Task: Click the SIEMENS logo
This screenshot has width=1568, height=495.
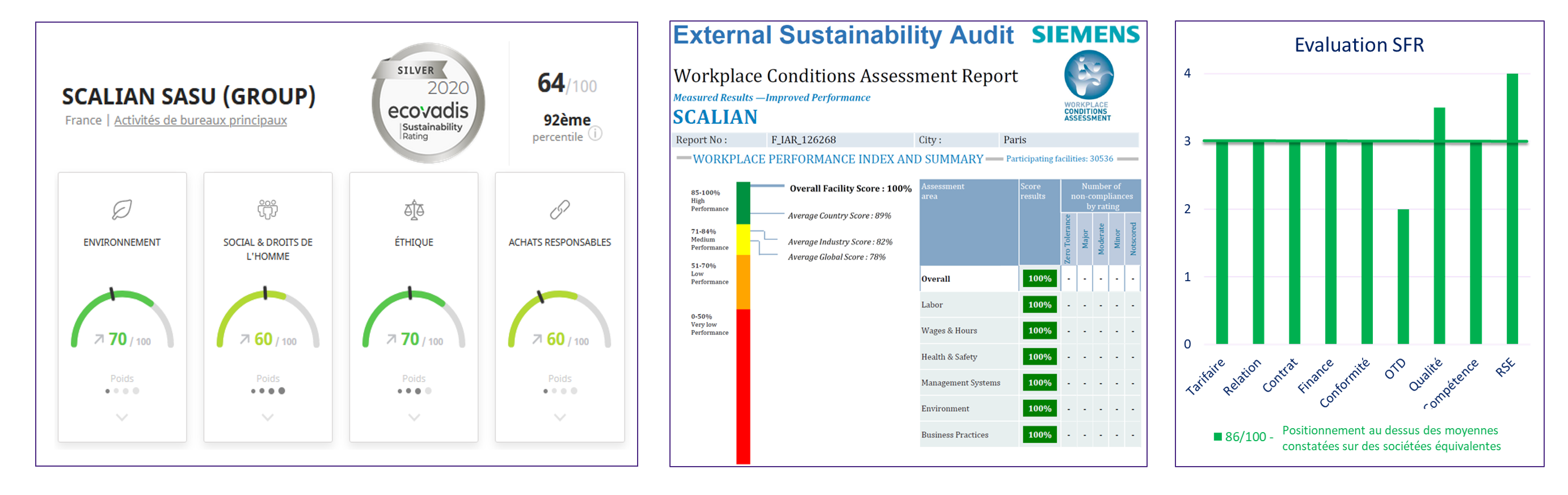Action: click(x=1085, y=35)
